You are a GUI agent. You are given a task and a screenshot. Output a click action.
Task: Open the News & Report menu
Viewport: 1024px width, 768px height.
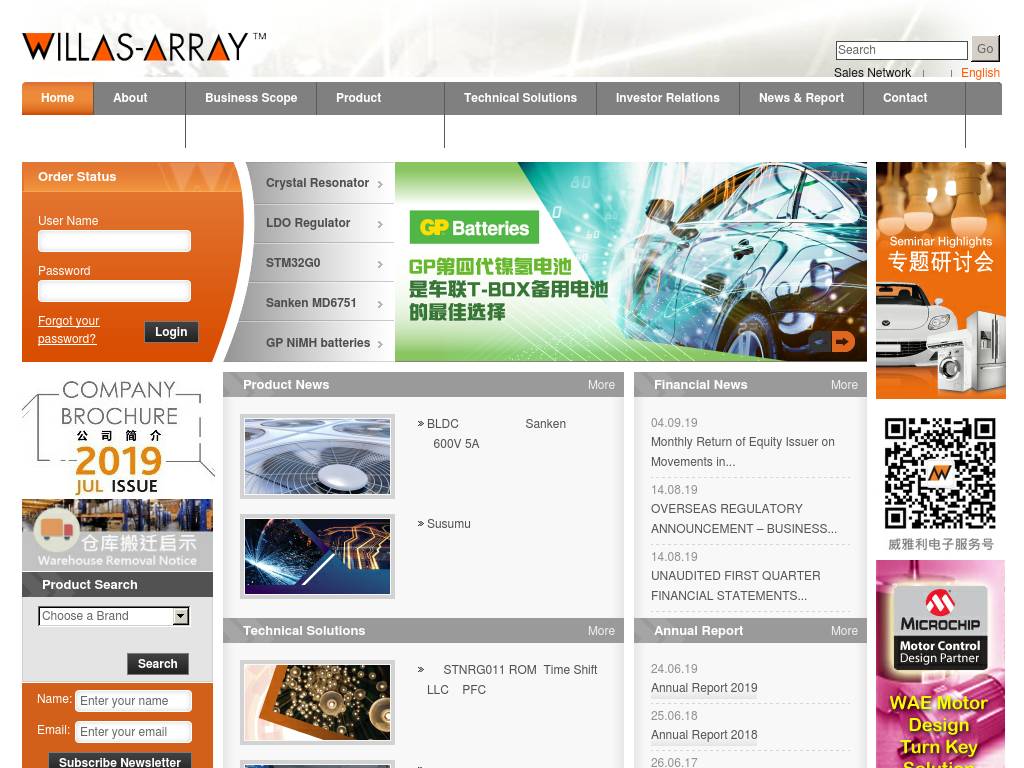801,98
